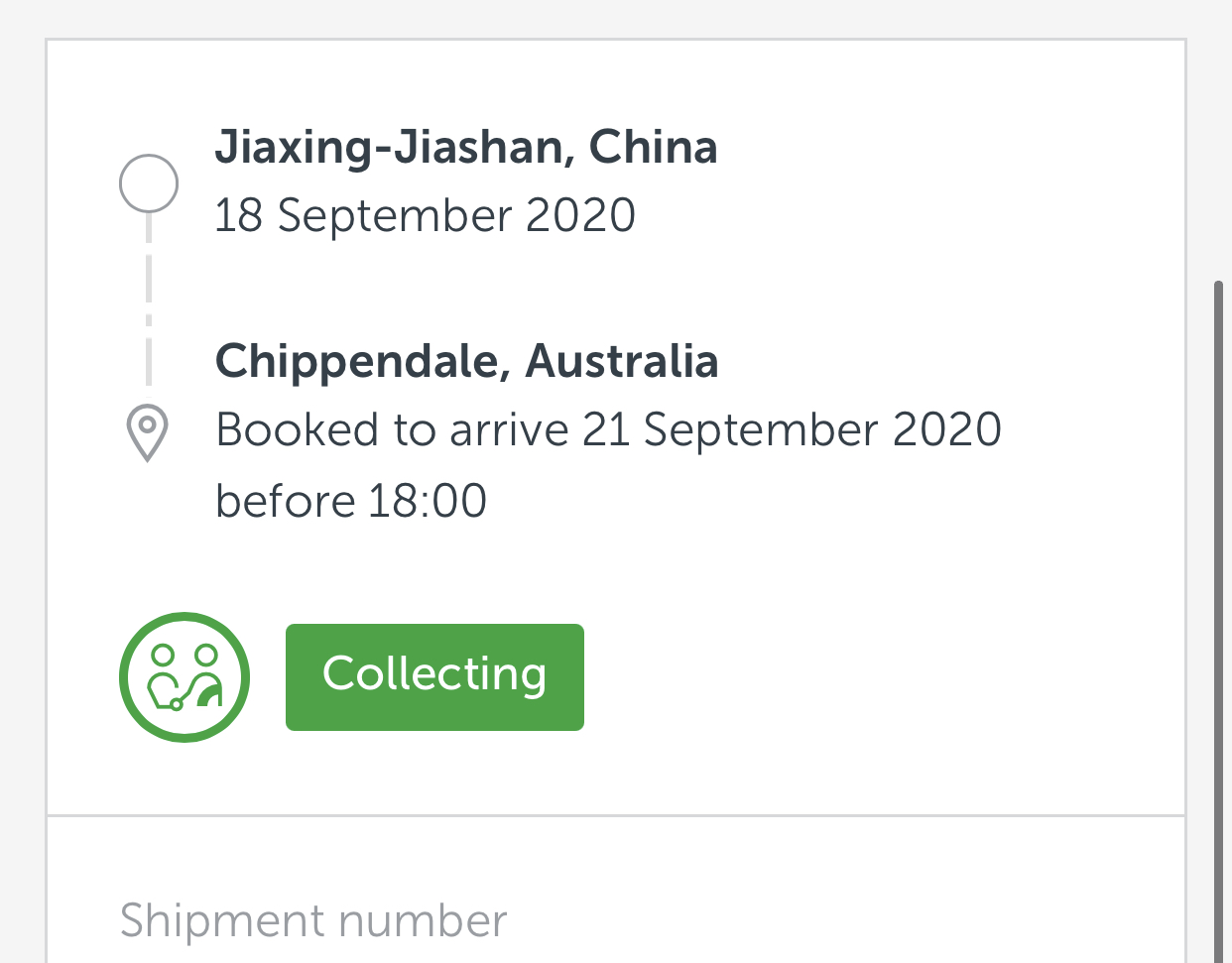
Task: Click the divider line above Shipment number
Action: pos(616,816)
